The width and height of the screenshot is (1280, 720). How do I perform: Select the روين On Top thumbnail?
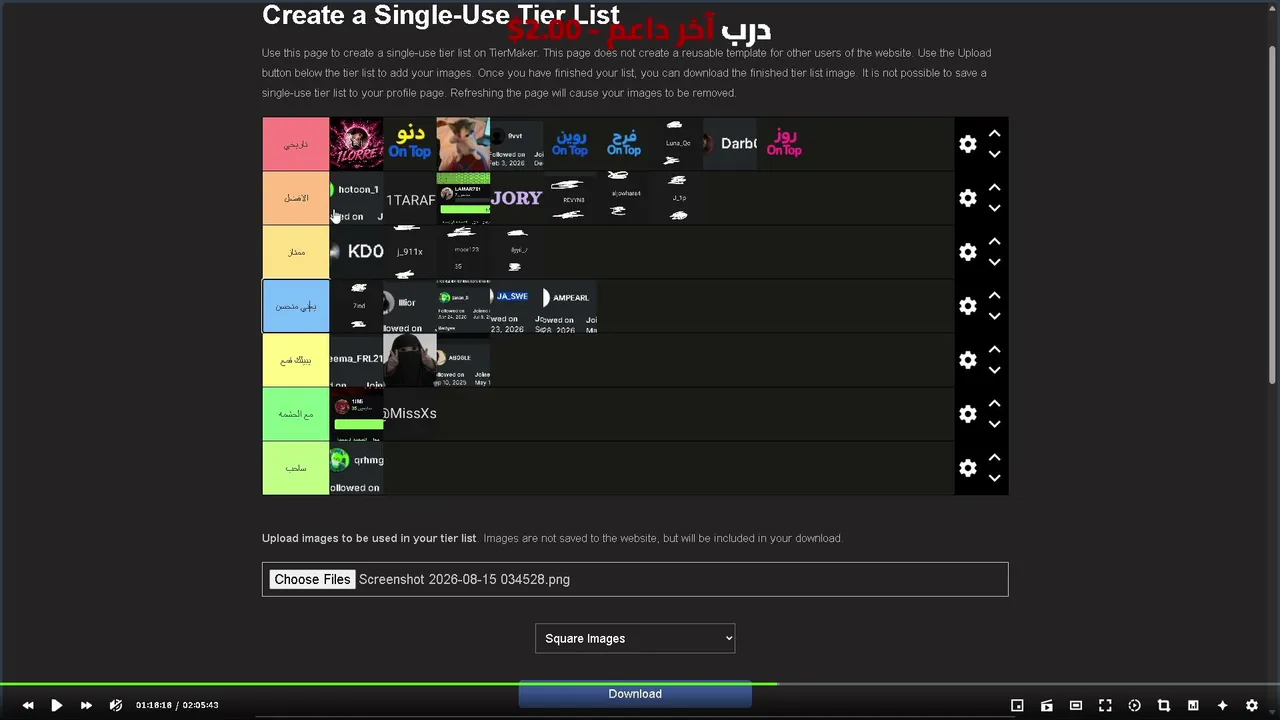(x=570, y=144)
